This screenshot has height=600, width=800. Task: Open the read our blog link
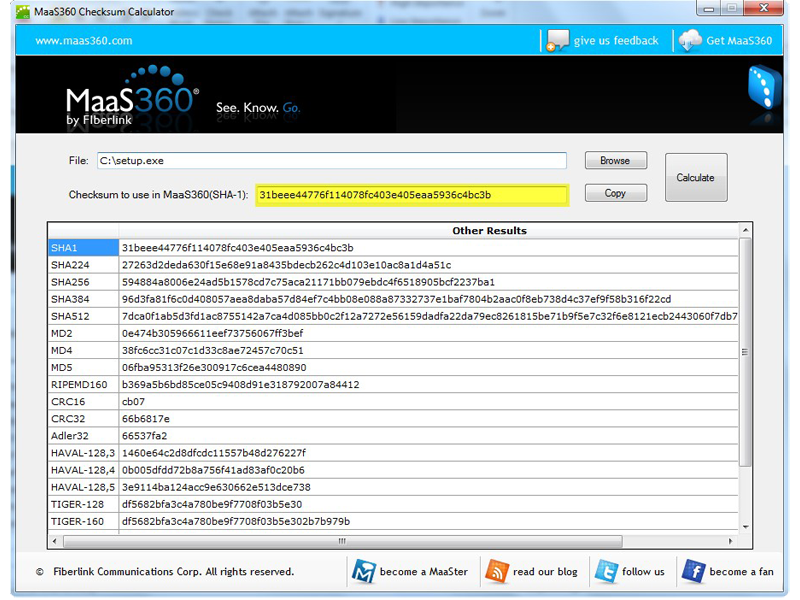pos(545,572)
